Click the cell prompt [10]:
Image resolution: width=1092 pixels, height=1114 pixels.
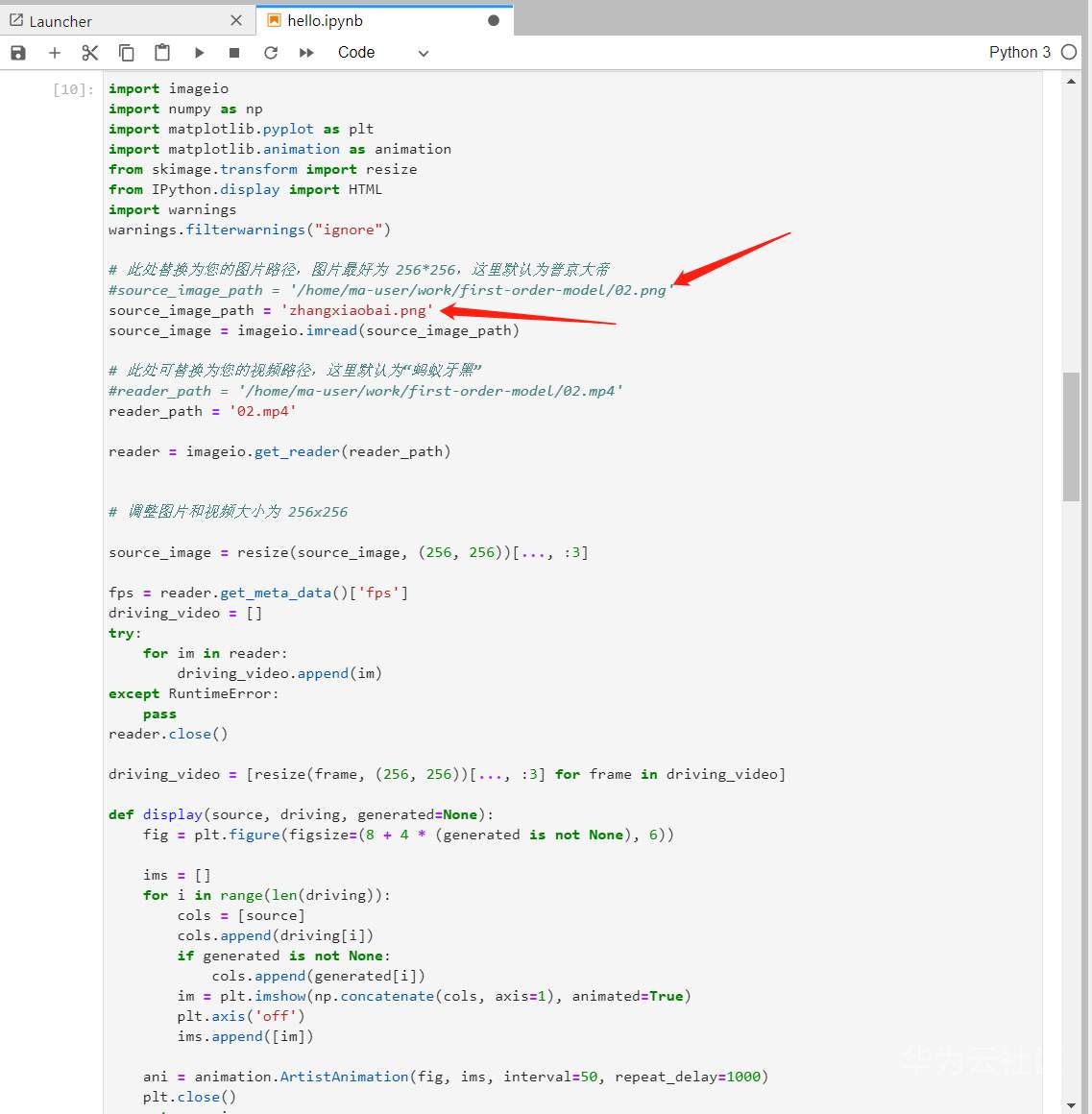(x=73, y=89)
